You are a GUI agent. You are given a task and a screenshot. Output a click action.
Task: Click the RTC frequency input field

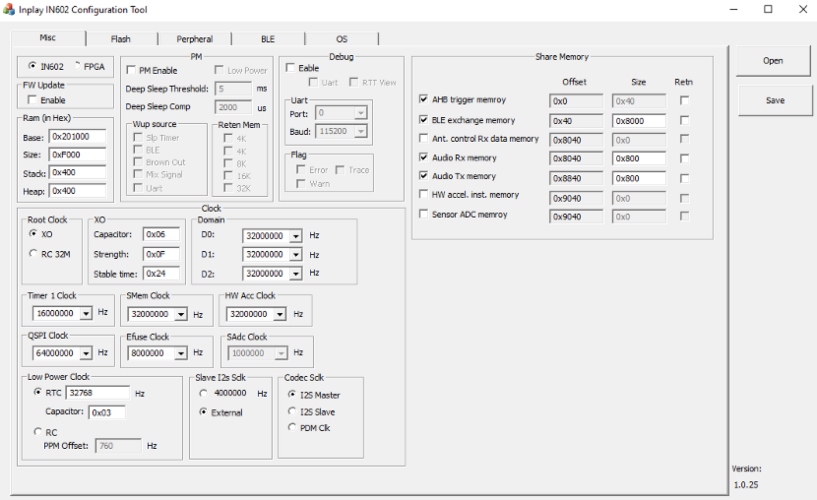[x=97, y=393]
